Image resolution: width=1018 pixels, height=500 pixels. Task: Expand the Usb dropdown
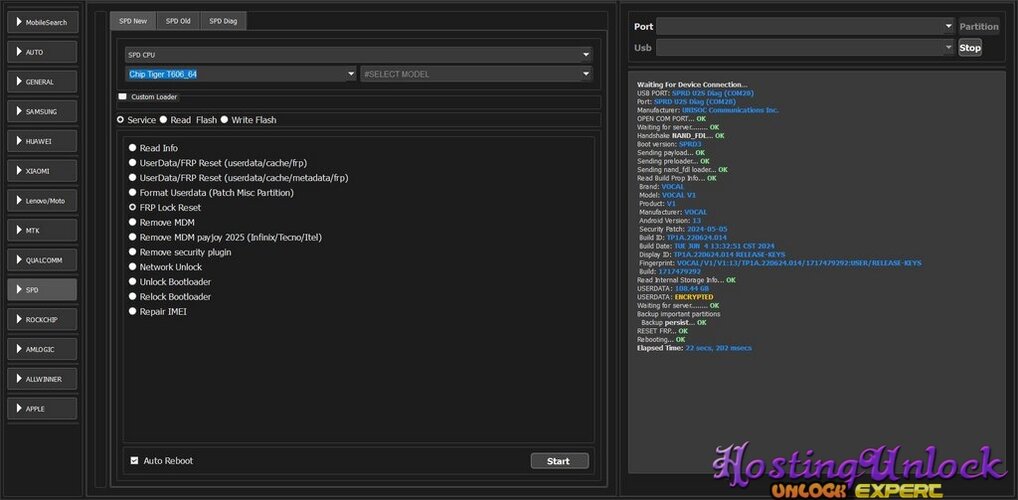click(804, 47)
